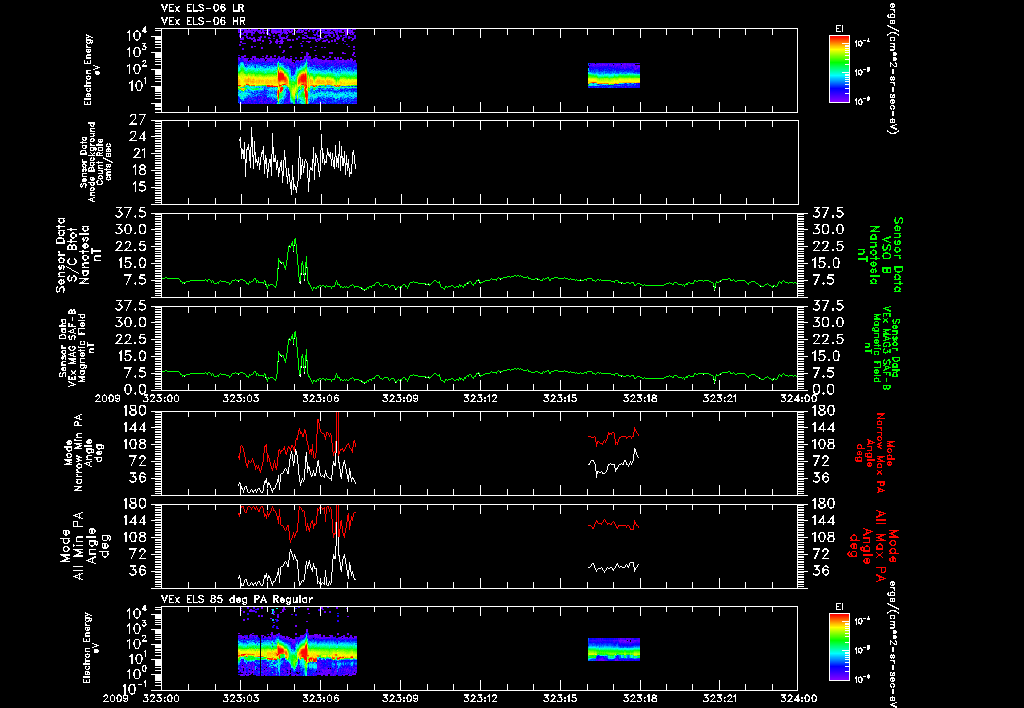Click '323:12' on the bottom time axis
Screen dimensions: 1024x708
coord(479,698)
